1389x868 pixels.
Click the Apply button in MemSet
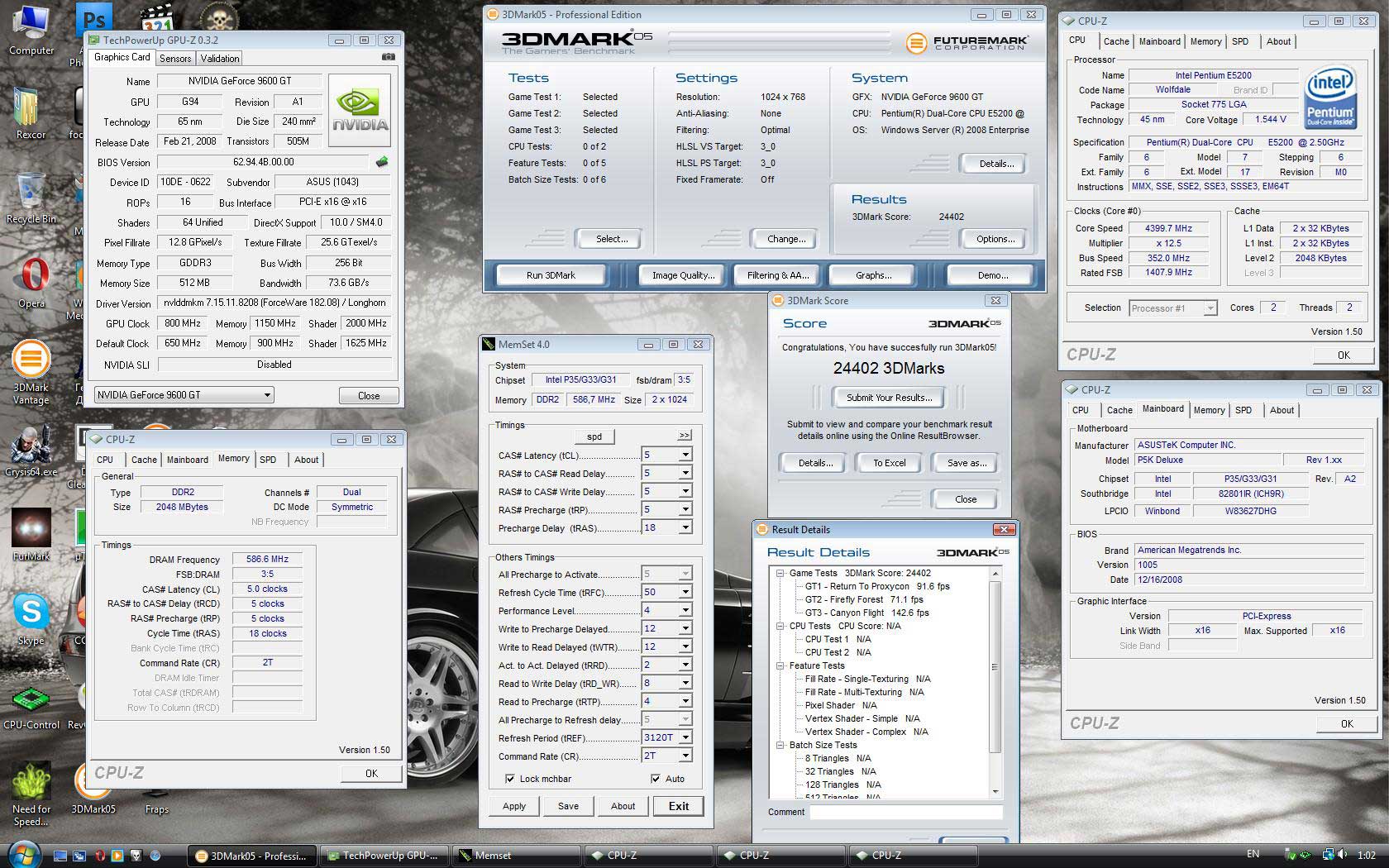point(513,806)
